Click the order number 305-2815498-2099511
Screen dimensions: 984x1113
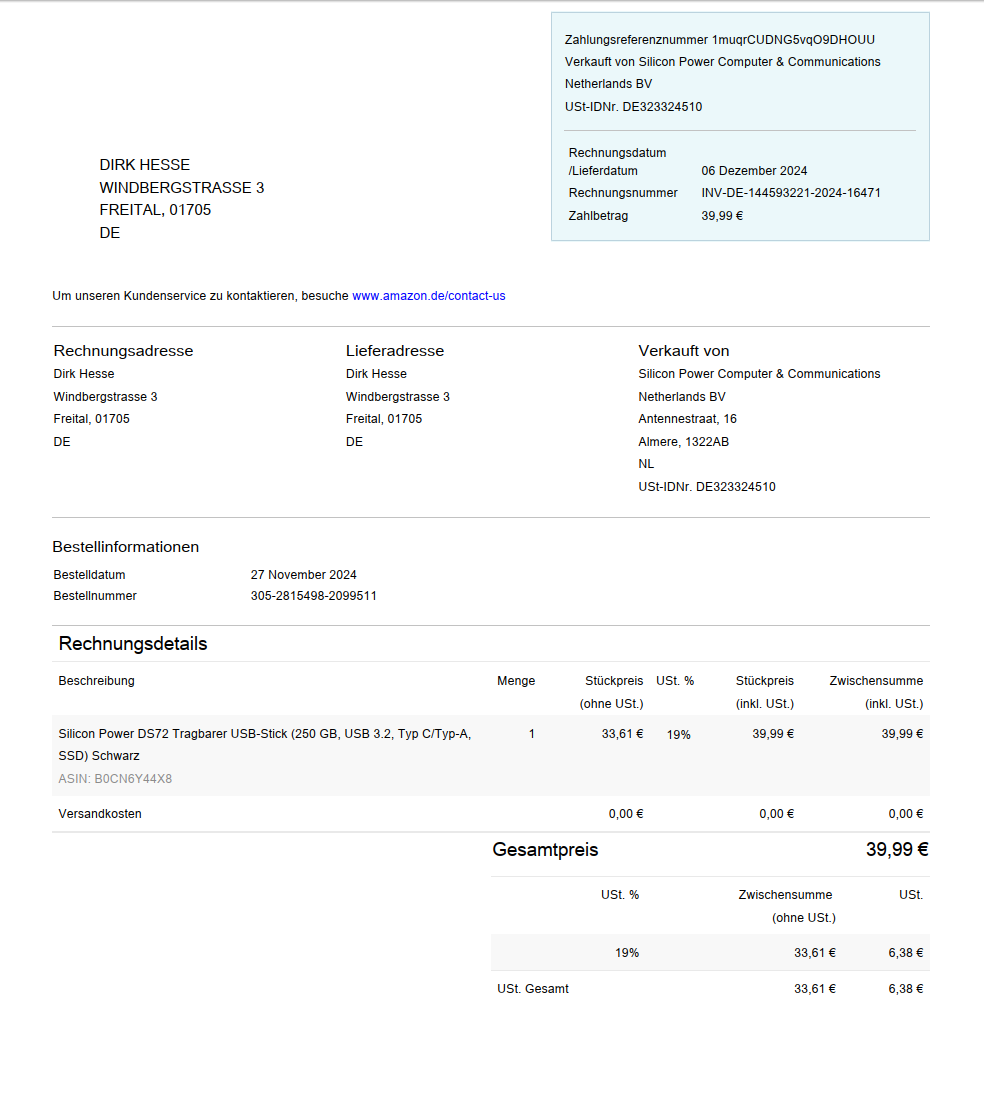(313, 596)
